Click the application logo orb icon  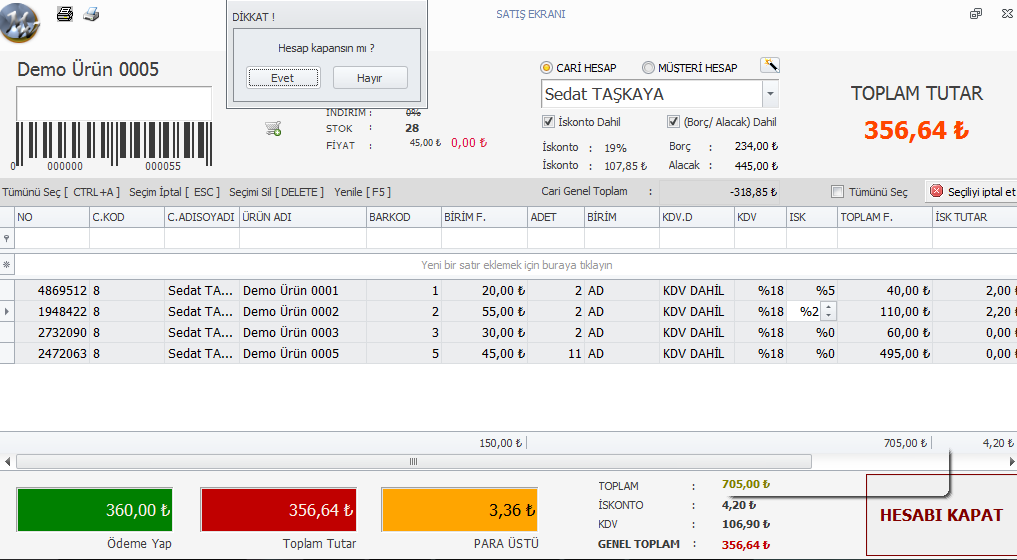[20, 20]
